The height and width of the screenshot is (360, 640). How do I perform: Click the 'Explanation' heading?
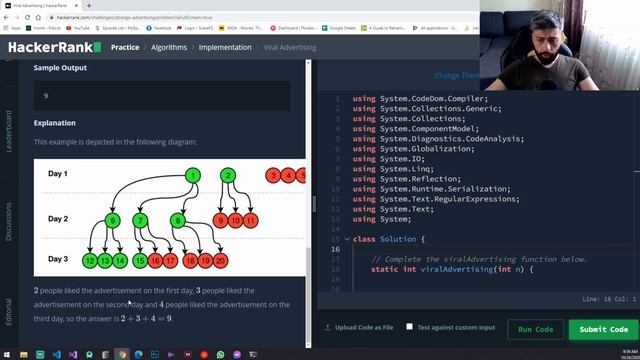55,123
